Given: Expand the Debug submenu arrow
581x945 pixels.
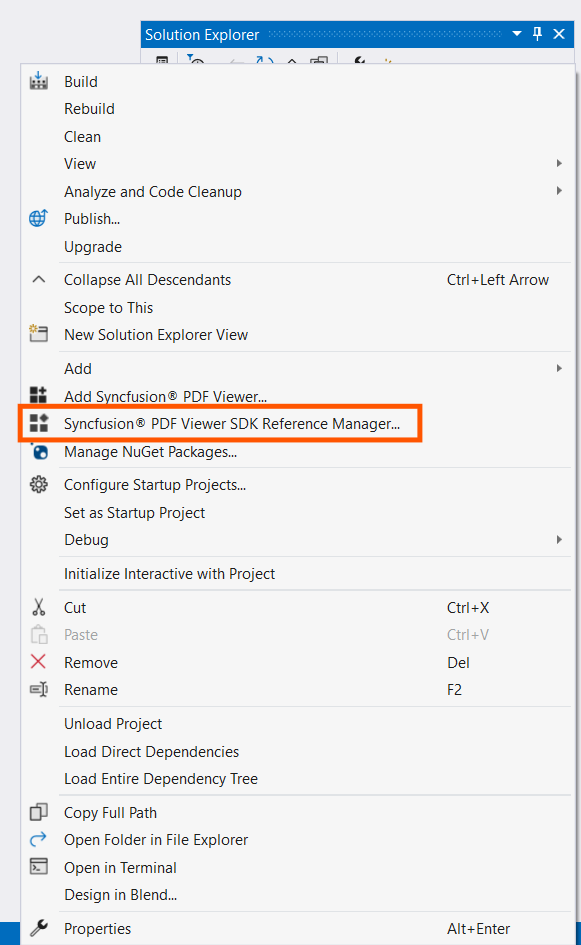Looking at the screenshot, I should (559, 539).
